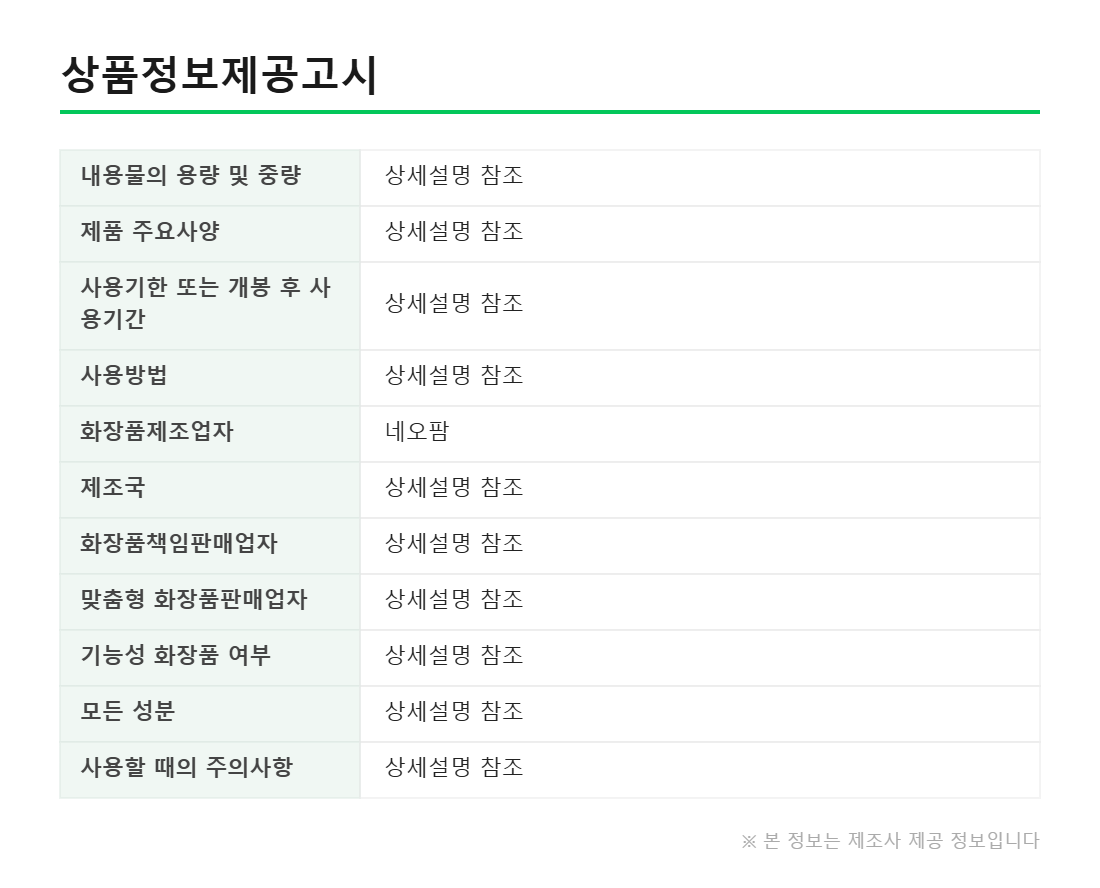The height and width of the screenshot is (888, 1100).
Task: Click 상세설명 참조 next to 사용방법
Action: (x=454, y=375)
